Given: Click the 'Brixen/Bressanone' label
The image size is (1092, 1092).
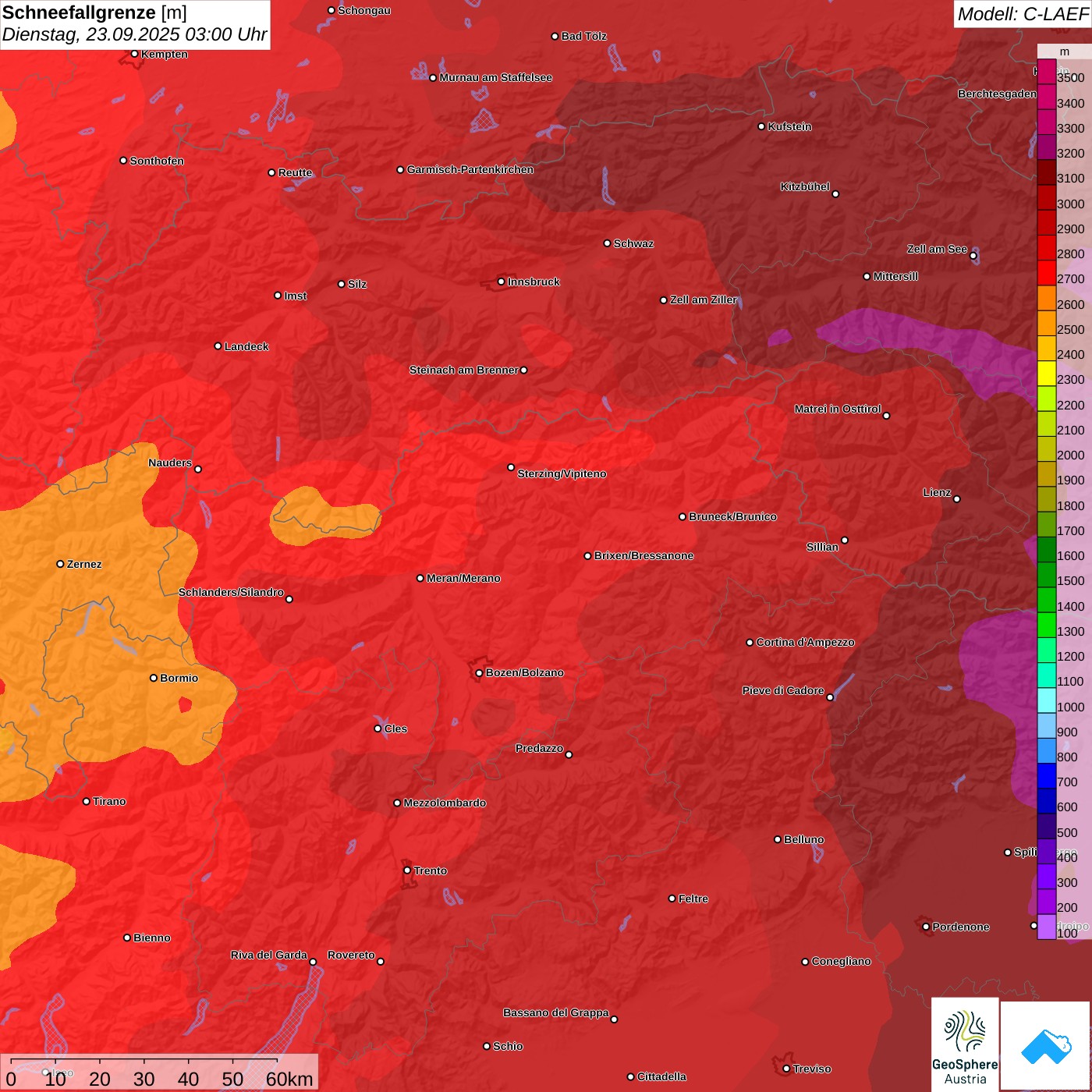Looking at the screenshot, I should [643, 555].
